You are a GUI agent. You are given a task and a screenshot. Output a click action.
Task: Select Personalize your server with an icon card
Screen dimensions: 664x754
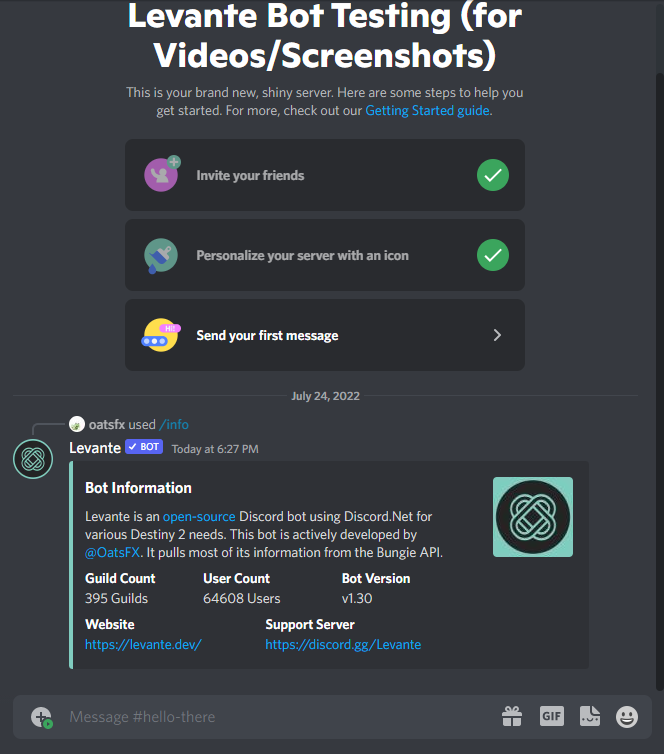coord(325,255)
